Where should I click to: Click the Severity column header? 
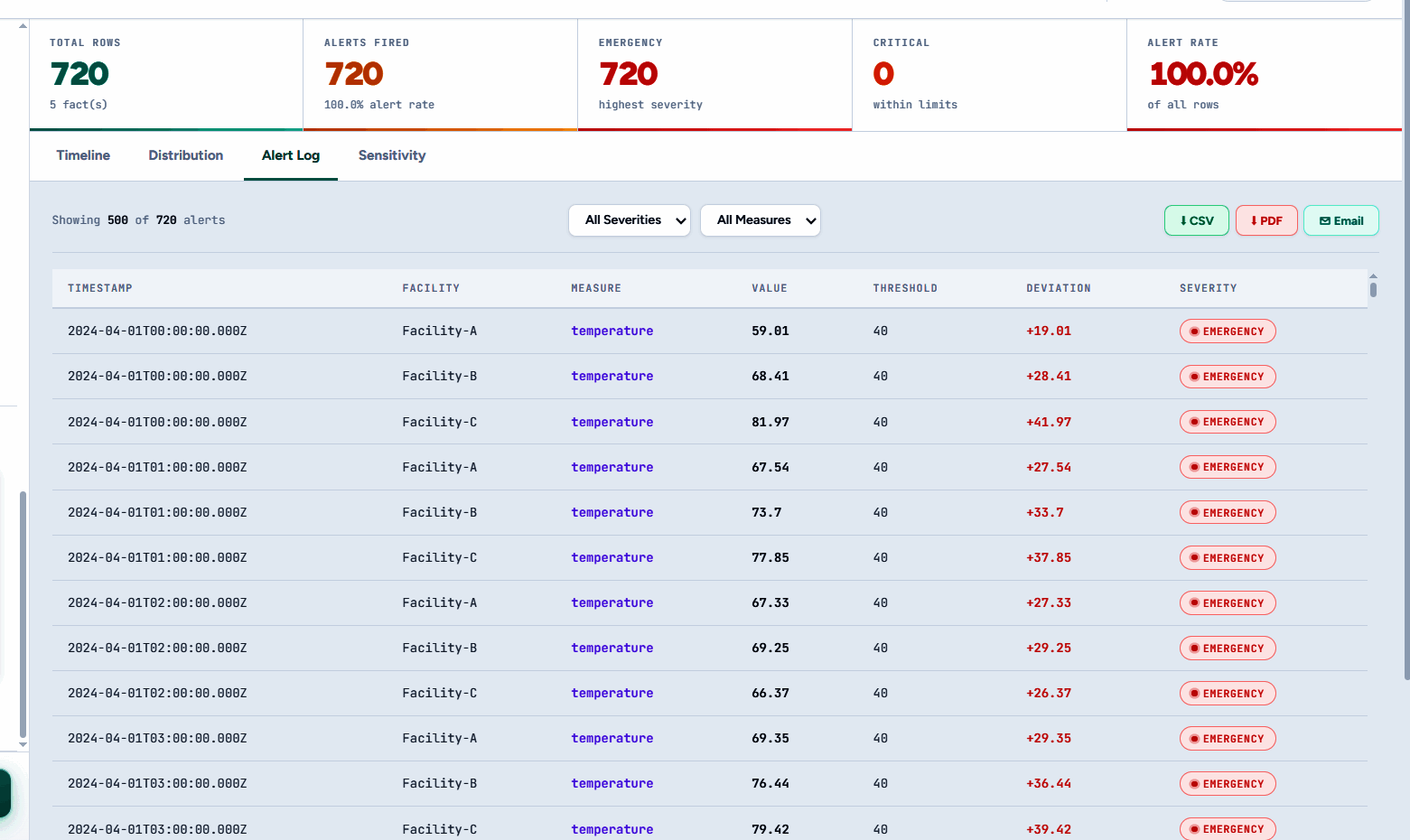point(1208,288)
